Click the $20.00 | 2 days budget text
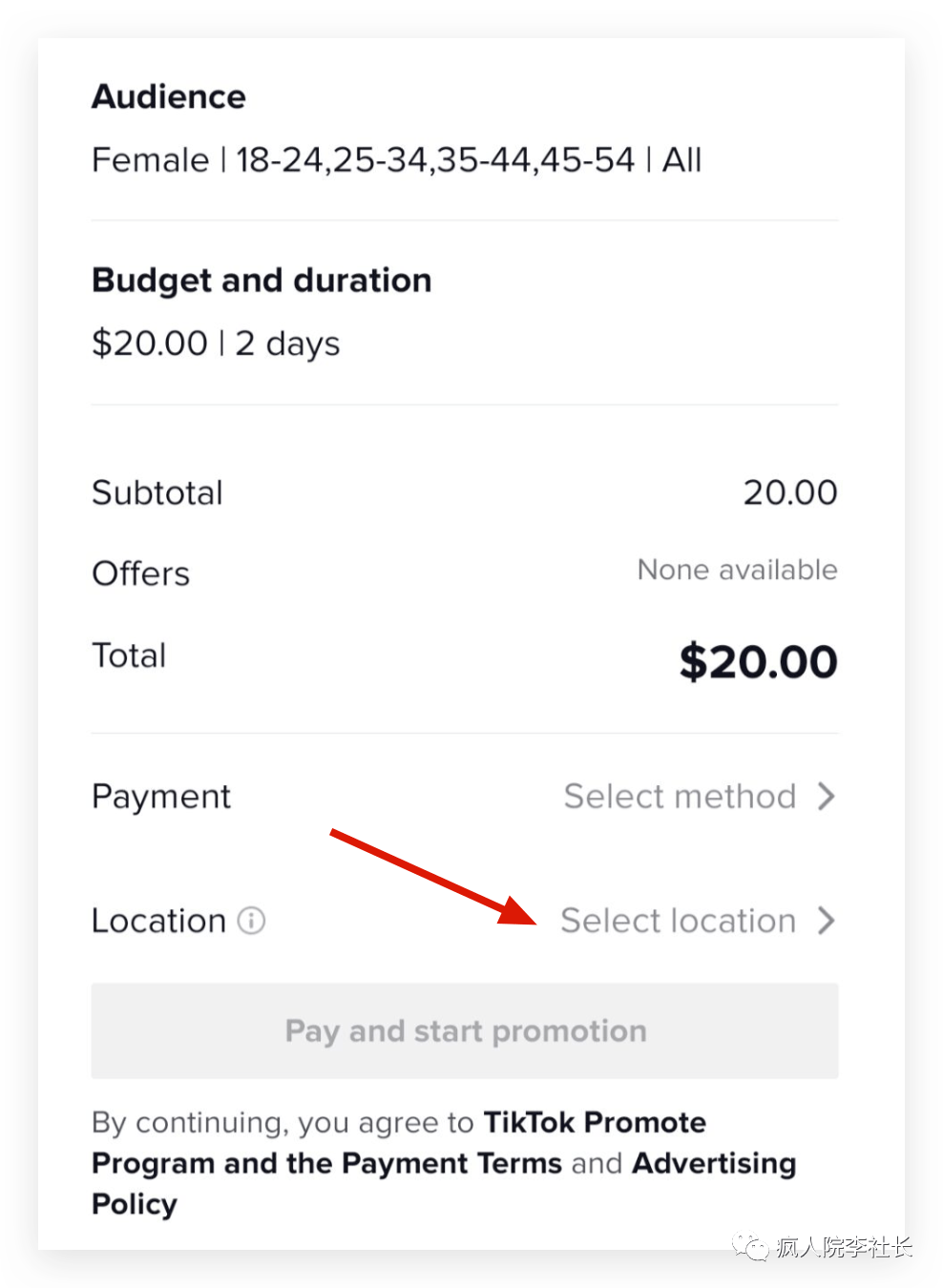This screenshot has height=1288, width=943. pos(216,343)
